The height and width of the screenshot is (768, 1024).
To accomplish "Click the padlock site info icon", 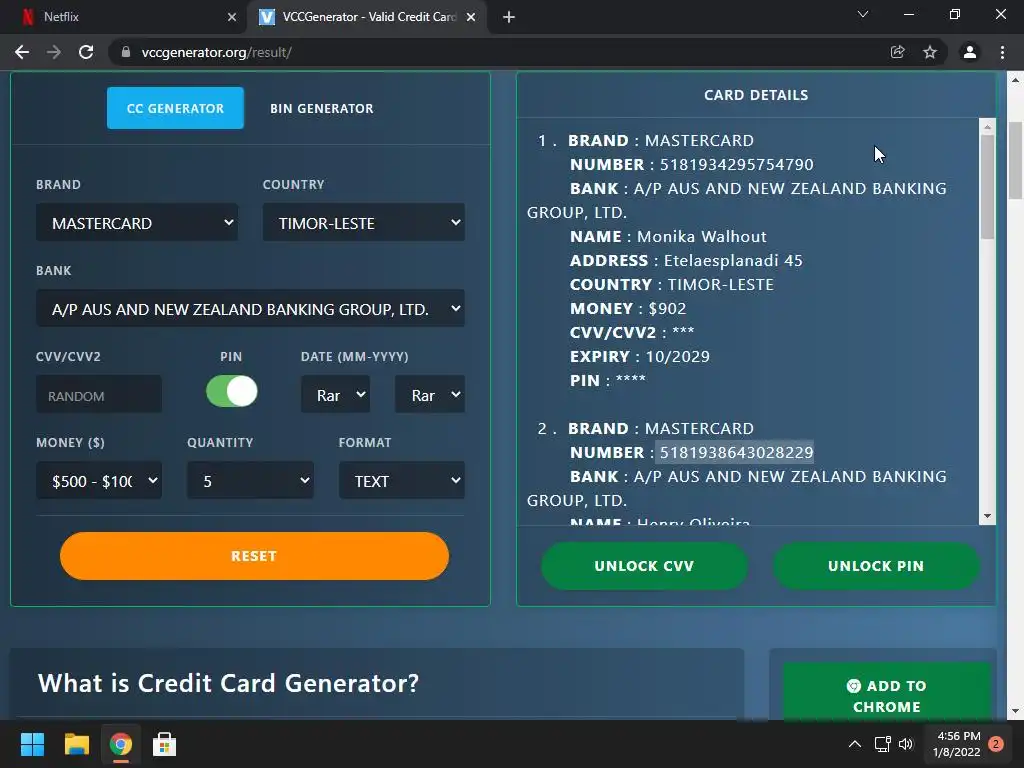I will point(126,52).
